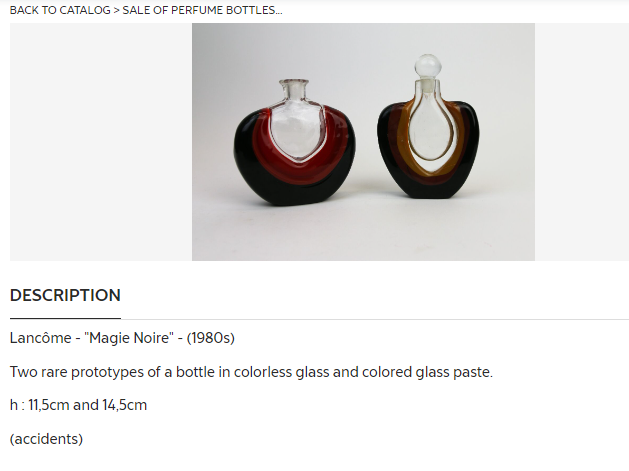Open the SALE OF PERFUME BOTTLES breadcrumb
This screenshot has height=471, width=629.
[x=202, y=10]
